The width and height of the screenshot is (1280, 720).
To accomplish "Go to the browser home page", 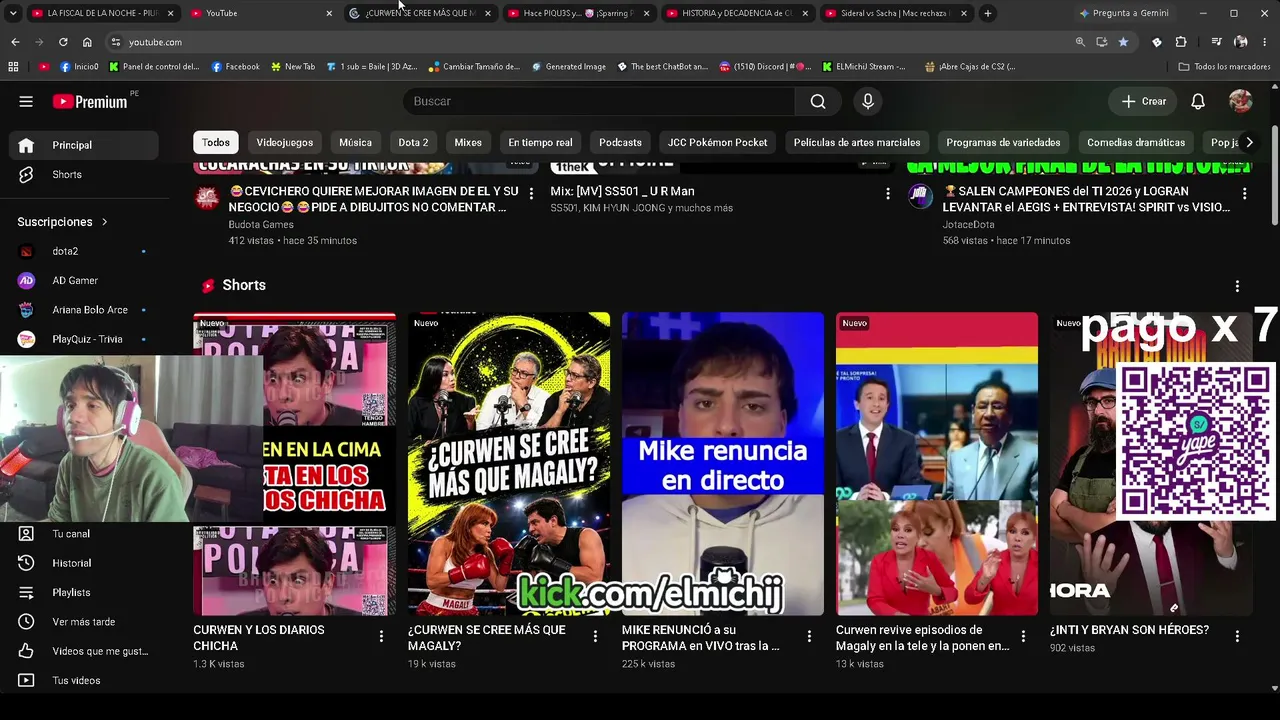I will (87, 42).
